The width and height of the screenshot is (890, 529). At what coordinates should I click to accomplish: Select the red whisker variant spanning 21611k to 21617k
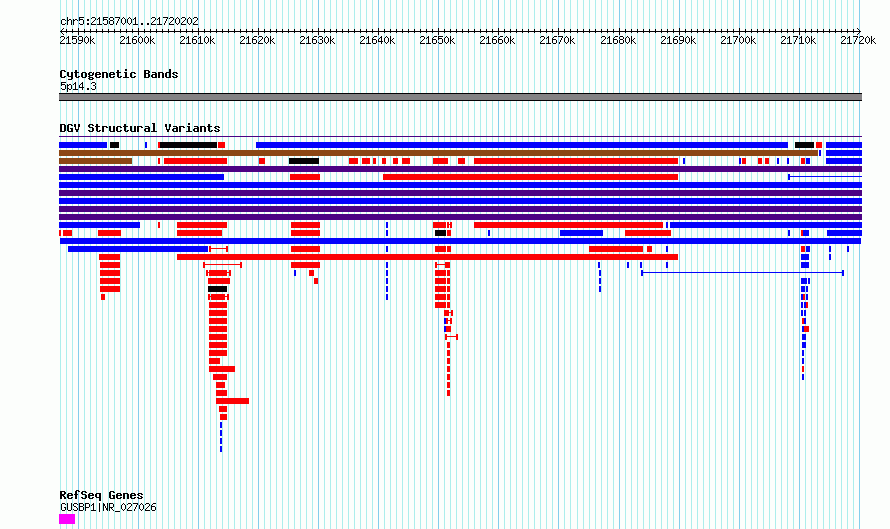pyautogui.click(x=222, y=265)
